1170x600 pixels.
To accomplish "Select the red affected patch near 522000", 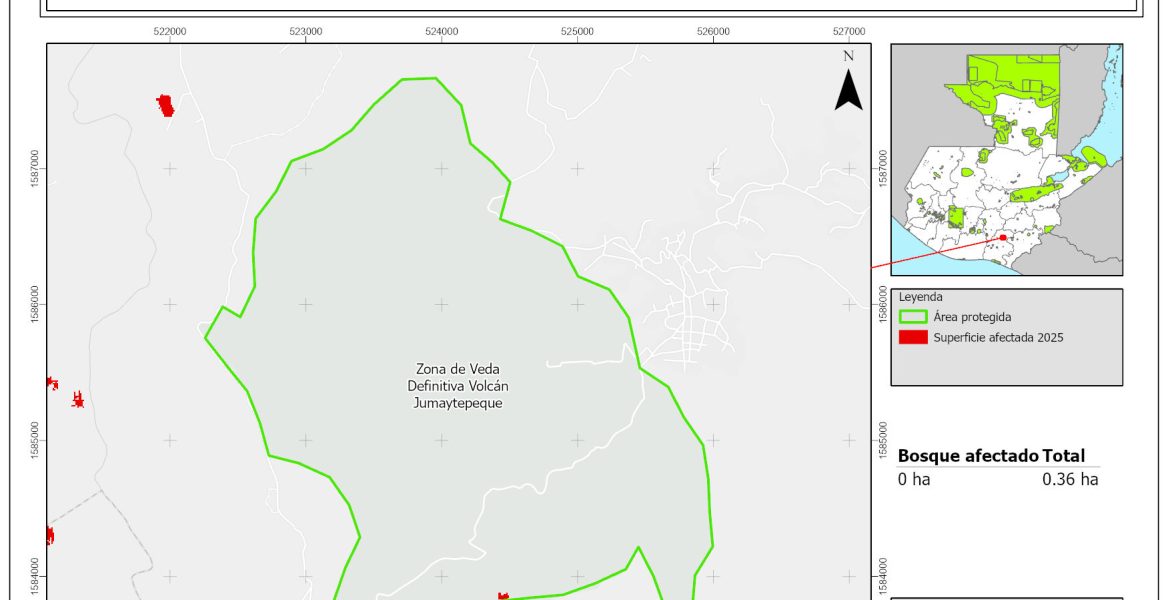I will click(166, 105).
